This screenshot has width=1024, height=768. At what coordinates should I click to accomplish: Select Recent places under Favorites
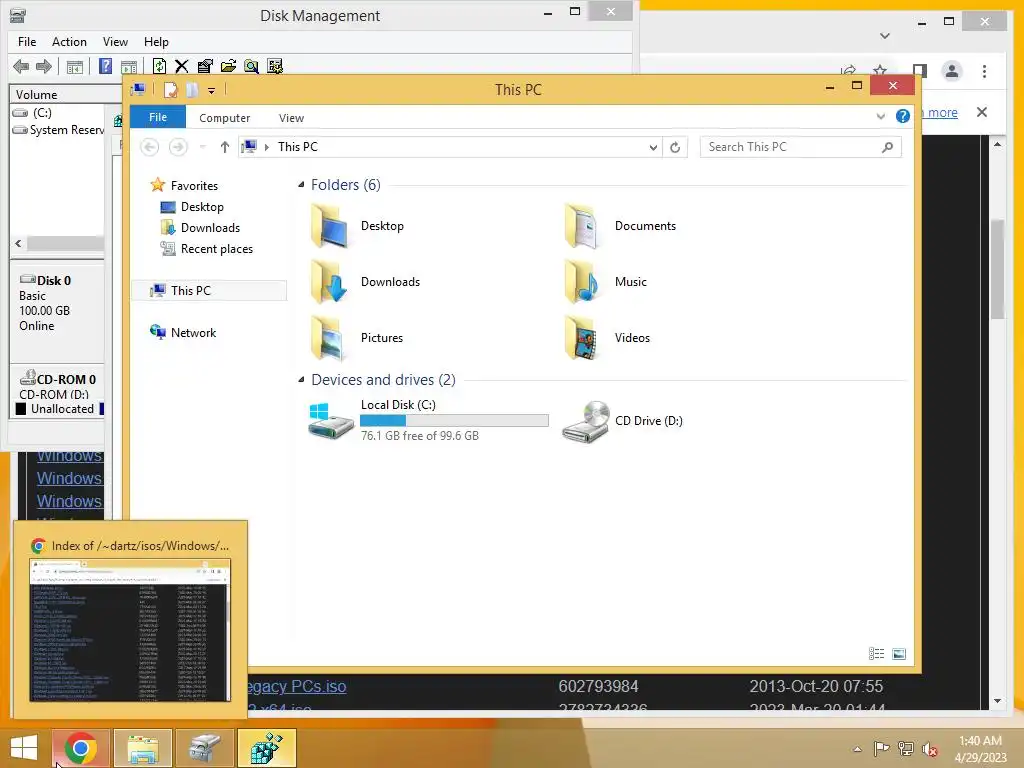[x=216, y=249]
